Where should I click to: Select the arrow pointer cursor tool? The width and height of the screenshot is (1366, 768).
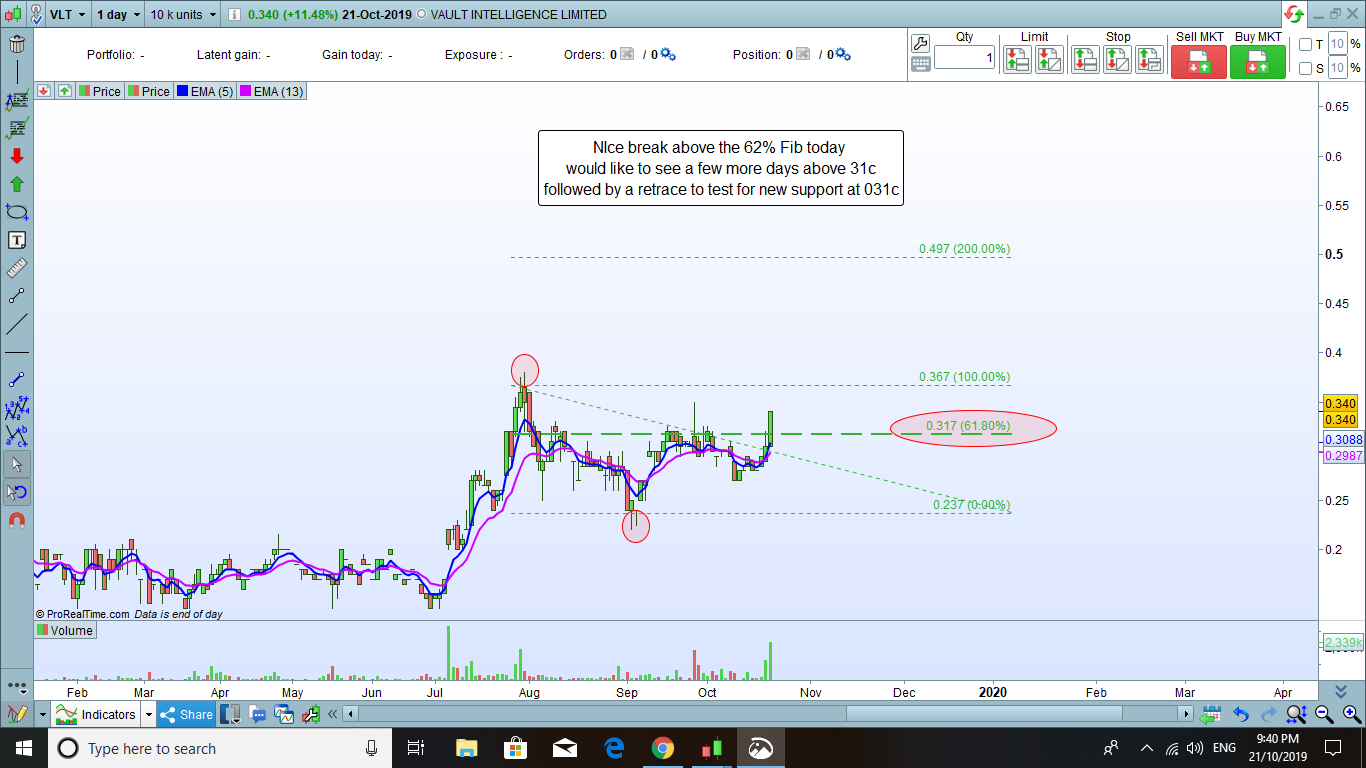(17, 464)
